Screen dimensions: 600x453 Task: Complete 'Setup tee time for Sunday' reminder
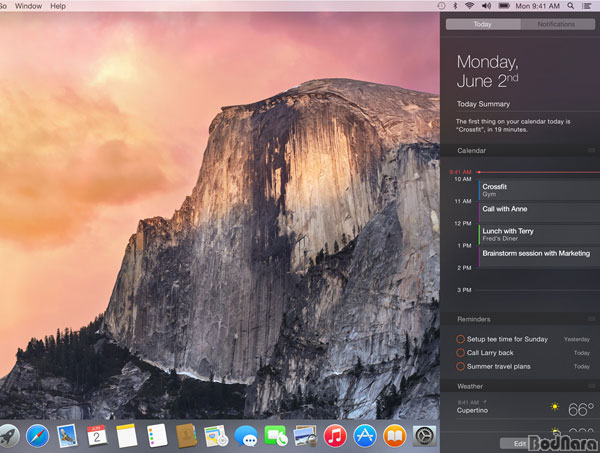(x=460, y=339)
